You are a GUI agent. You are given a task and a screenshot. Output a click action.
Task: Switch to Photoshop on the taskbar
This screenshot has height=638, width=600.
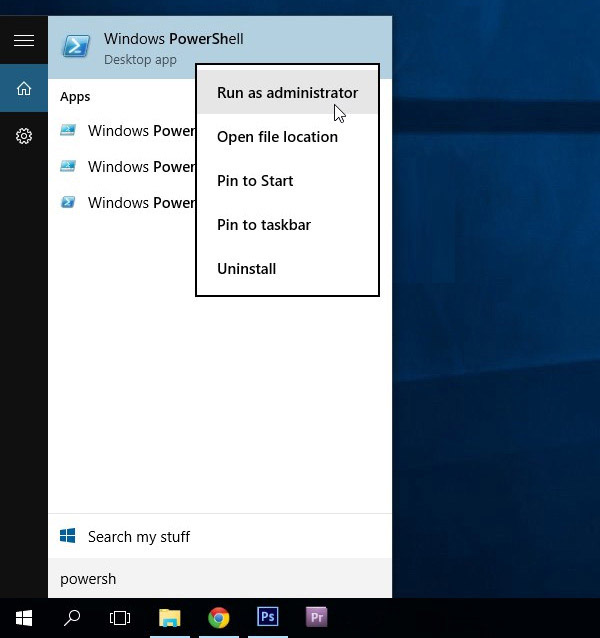[267, 617]
